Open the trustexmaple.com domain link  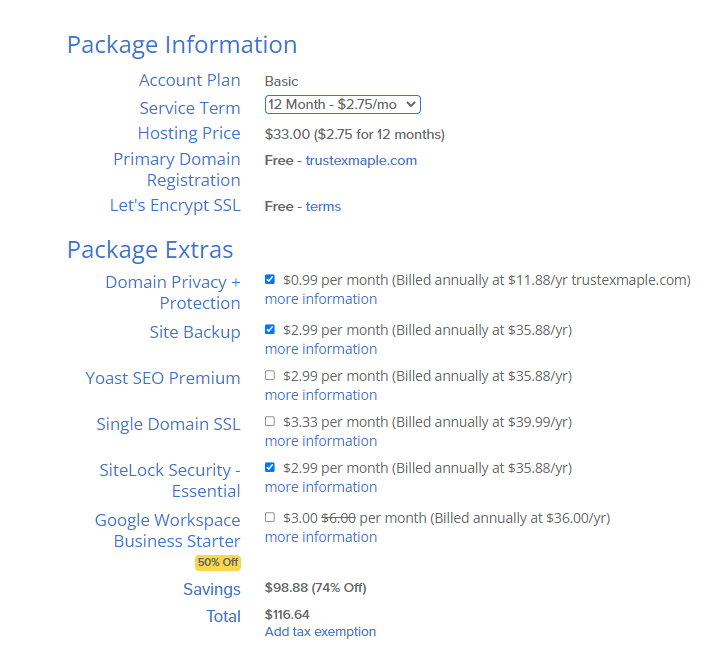click(x=361, y=160)
